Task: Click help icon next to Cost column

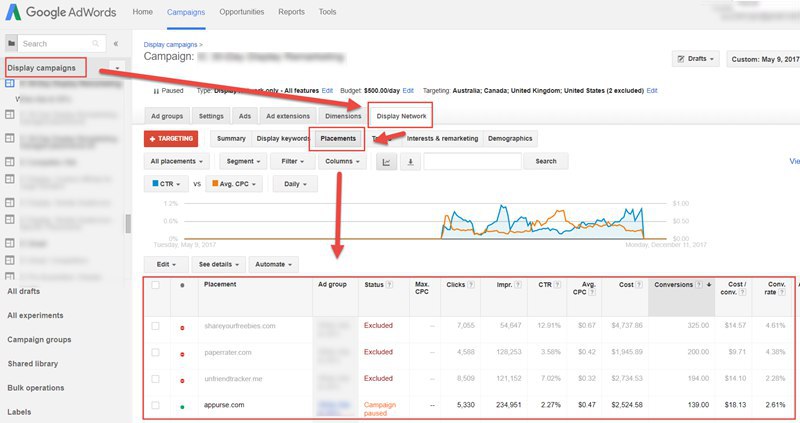Action: coord(639,285)
